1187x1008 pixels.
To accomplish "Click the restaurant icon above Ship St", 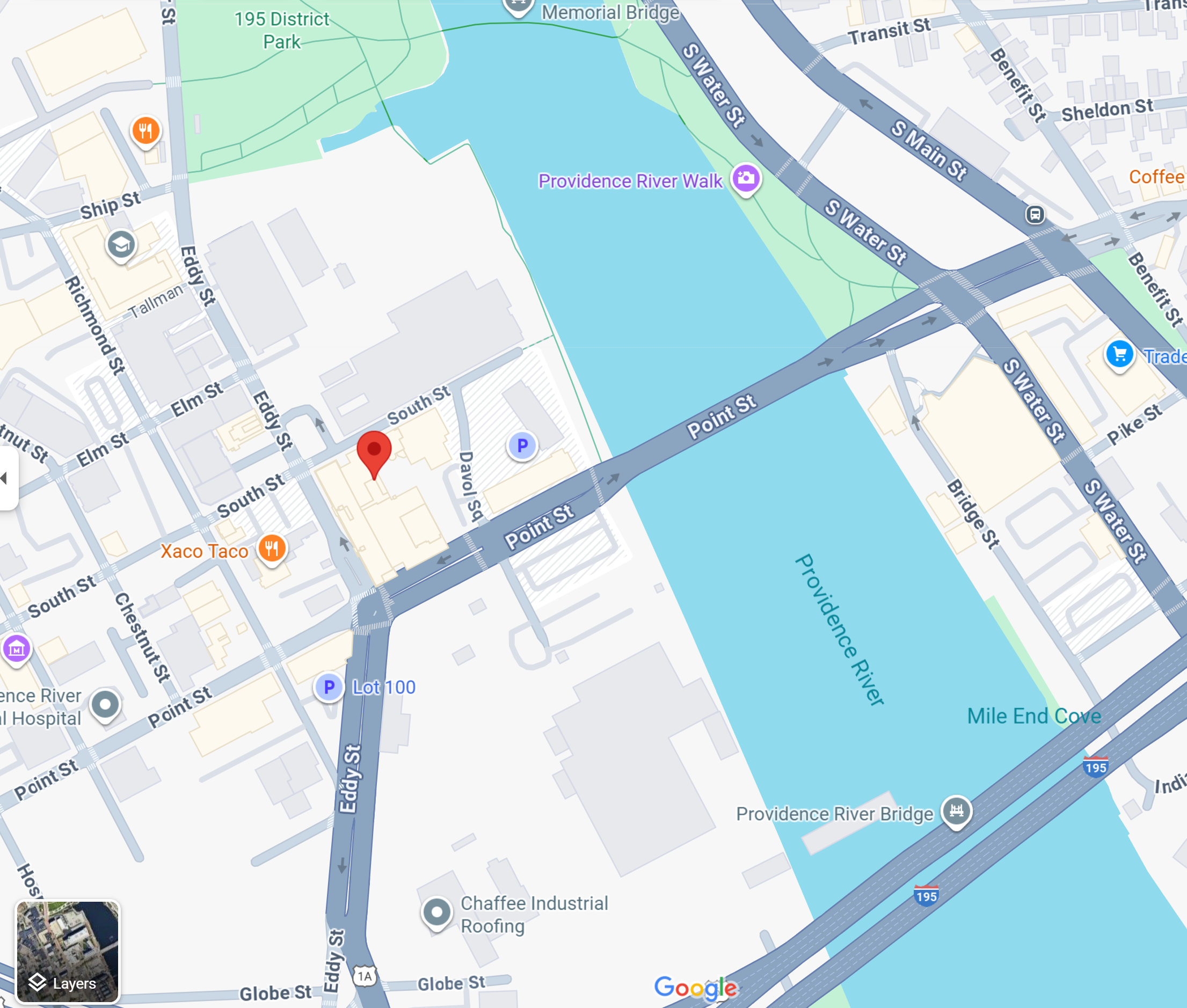I will (145, 132).
